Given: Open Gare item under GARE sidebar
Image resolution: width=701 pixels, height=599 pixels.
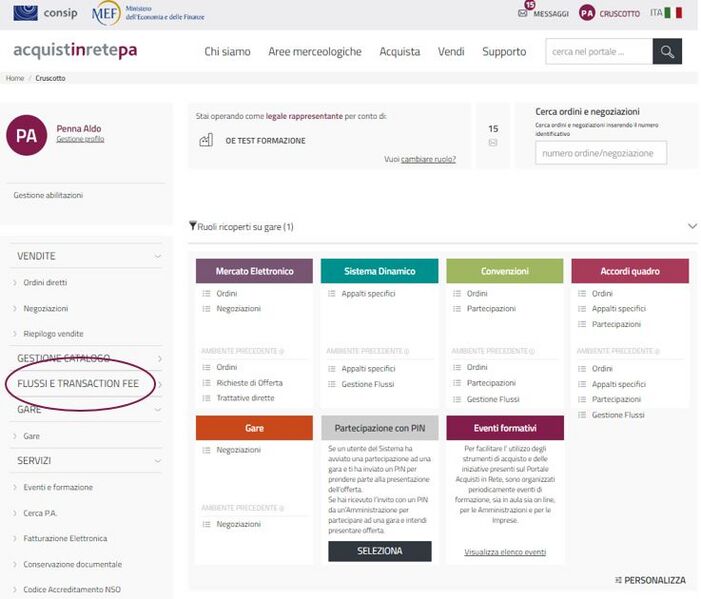Looking at the screenshot, I should 31,436.
